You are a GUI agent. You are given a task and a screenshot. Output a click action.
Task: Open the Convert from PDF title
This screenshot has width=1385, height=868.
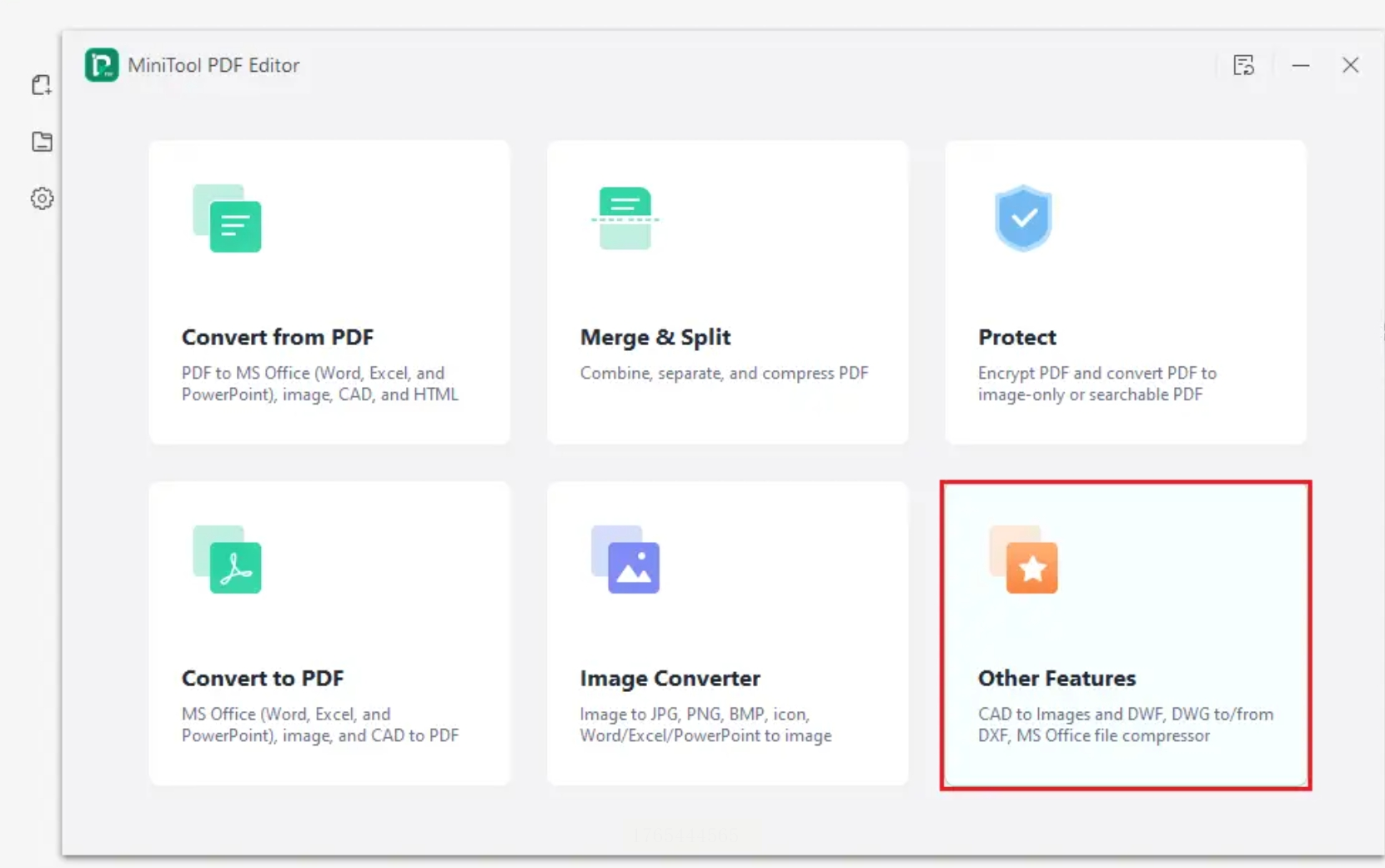pyautogui.click(x=278, y=337)
